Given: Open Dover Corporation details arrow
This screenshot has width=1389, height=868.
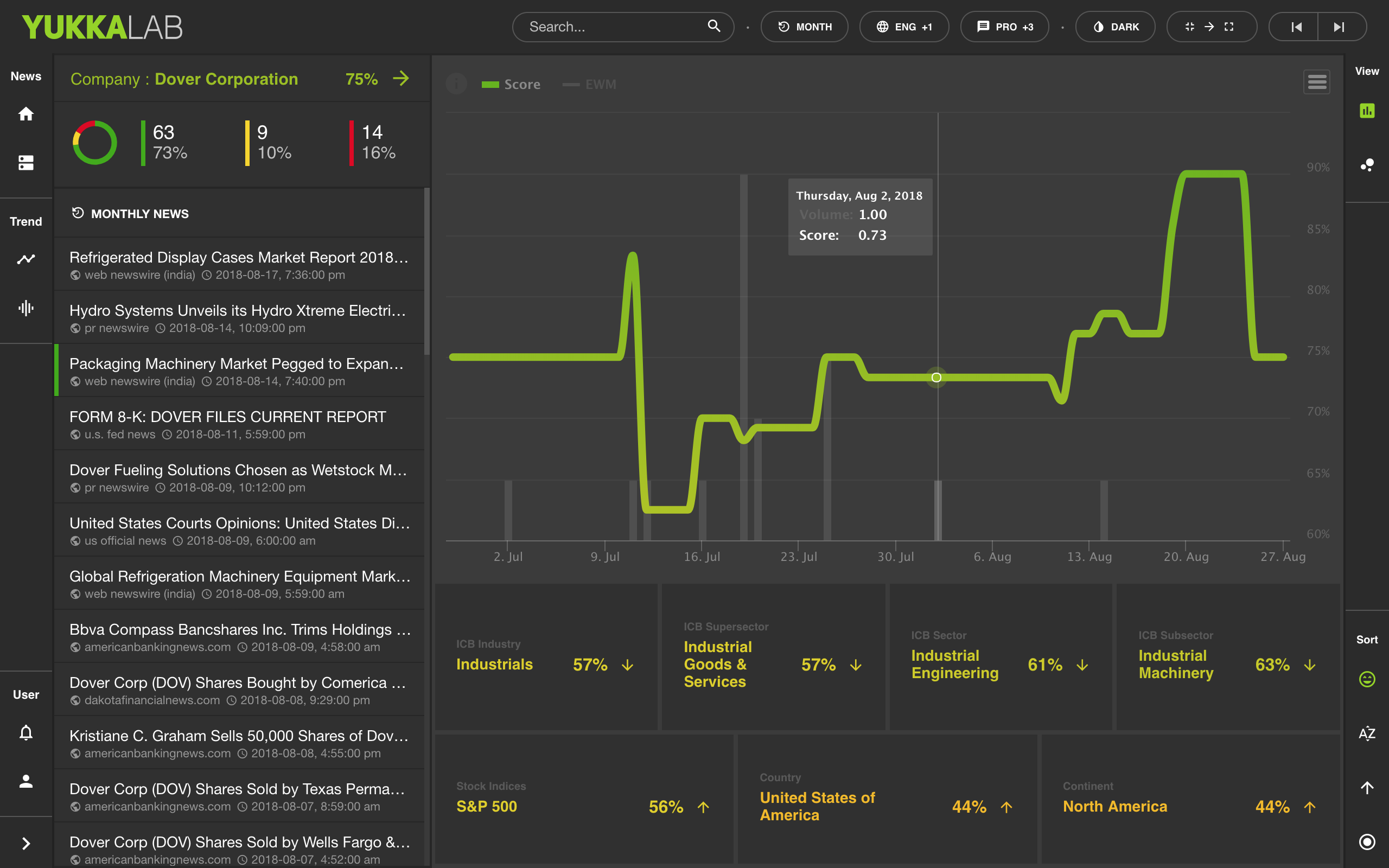Looking at the screenshot, I should pyautogui.click(x=400, y=78).
